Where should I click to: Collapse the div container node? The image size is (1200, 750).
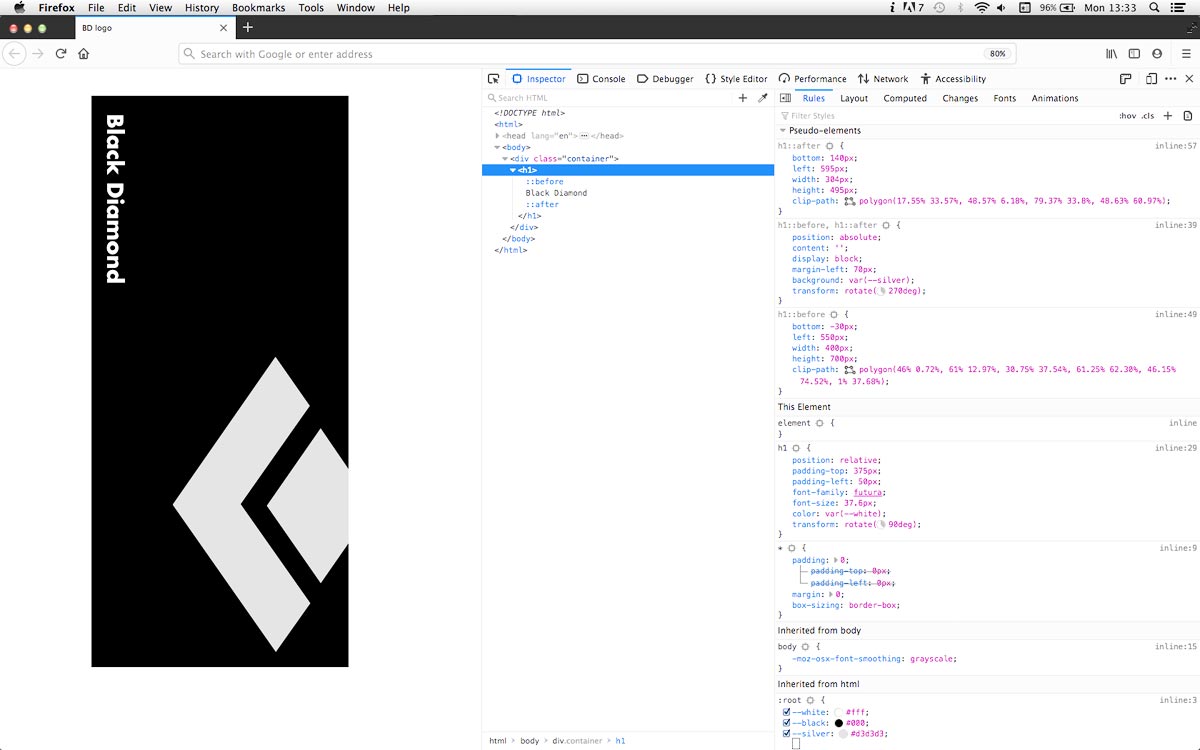point(505,159)
